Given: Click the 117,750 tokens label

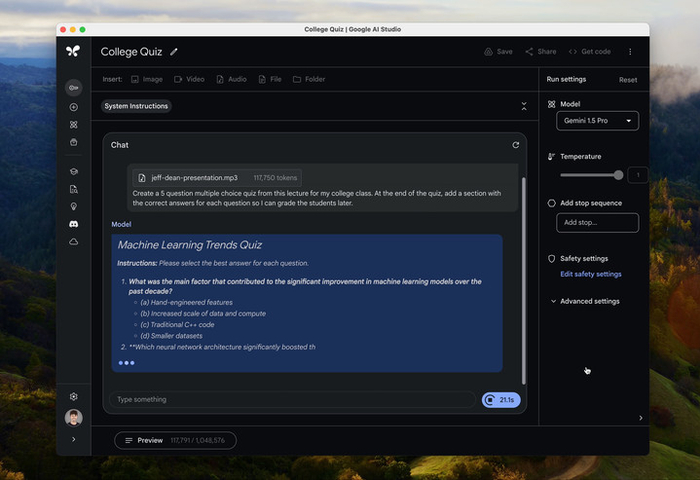Looking at the screenshot, I should tap(275, 178).
